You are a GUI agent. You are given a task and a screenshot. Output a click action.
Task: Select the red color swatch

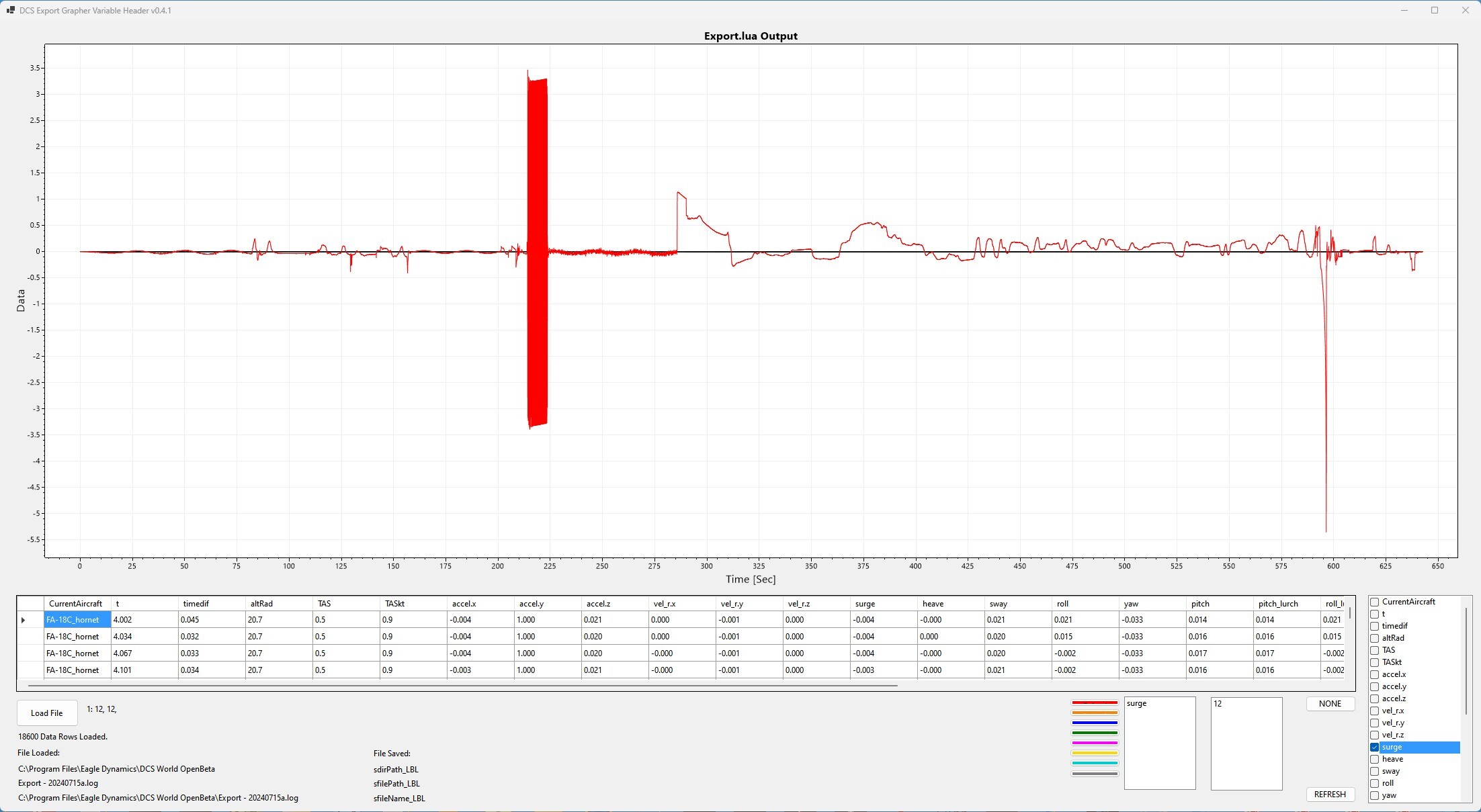pos(1095,703)
